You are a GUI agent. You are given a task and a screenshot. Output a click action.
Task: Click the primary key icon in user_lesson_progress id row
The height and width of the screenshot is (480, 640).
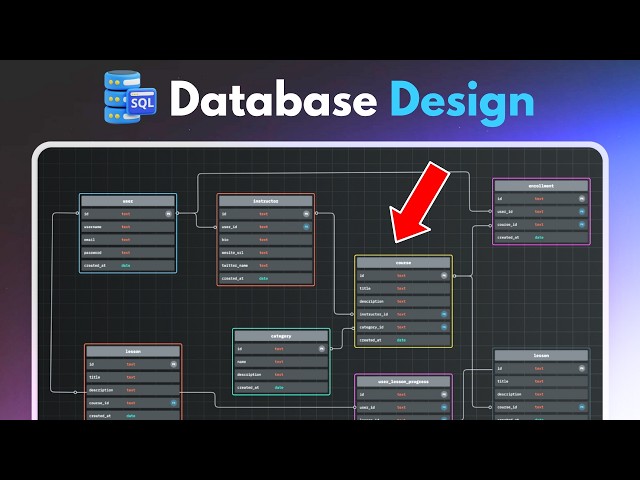tap(444, 394)
